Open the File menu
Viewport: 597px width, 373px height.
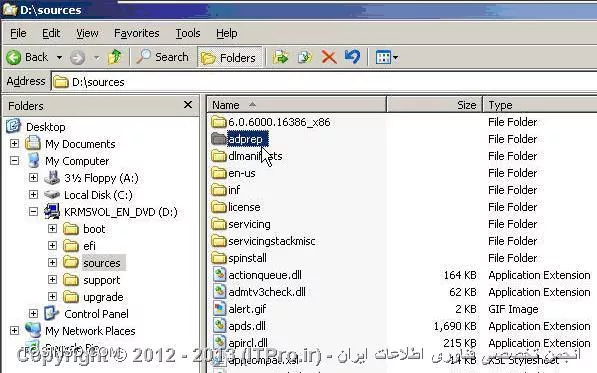click(18, 33)
